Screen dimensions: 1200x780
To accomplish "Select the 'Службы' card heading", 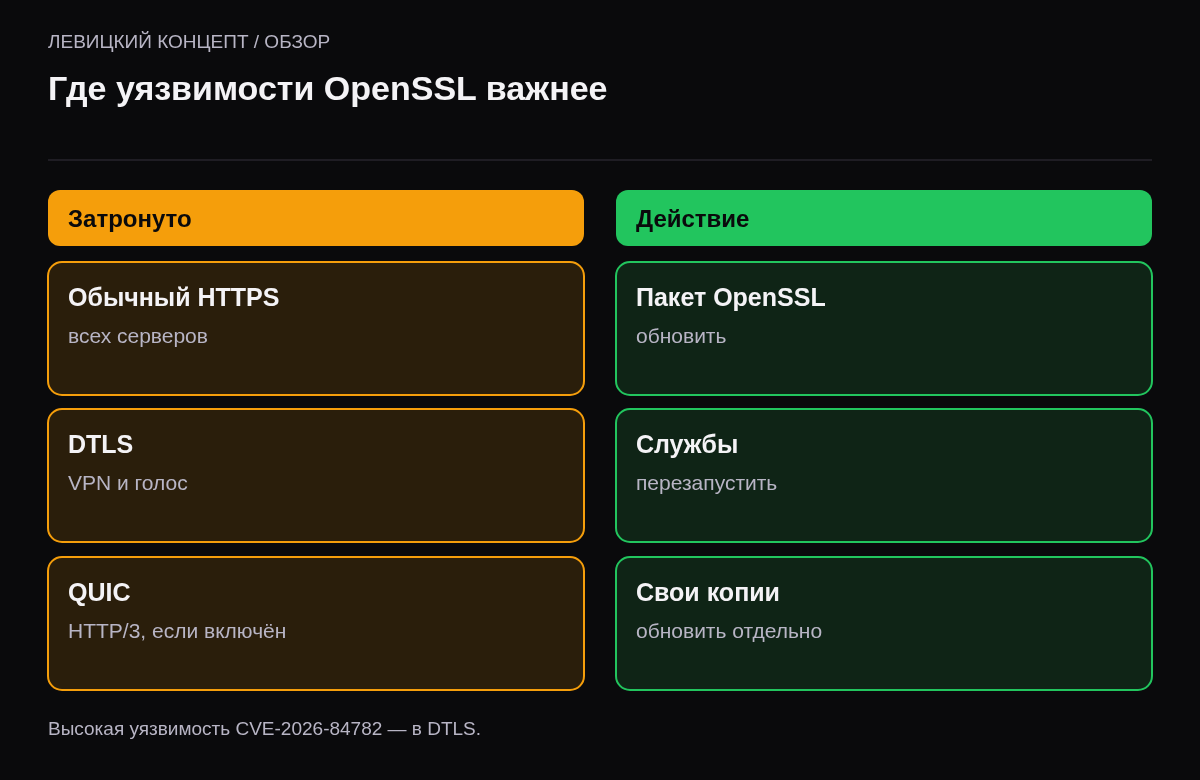I will pos(687,444).
